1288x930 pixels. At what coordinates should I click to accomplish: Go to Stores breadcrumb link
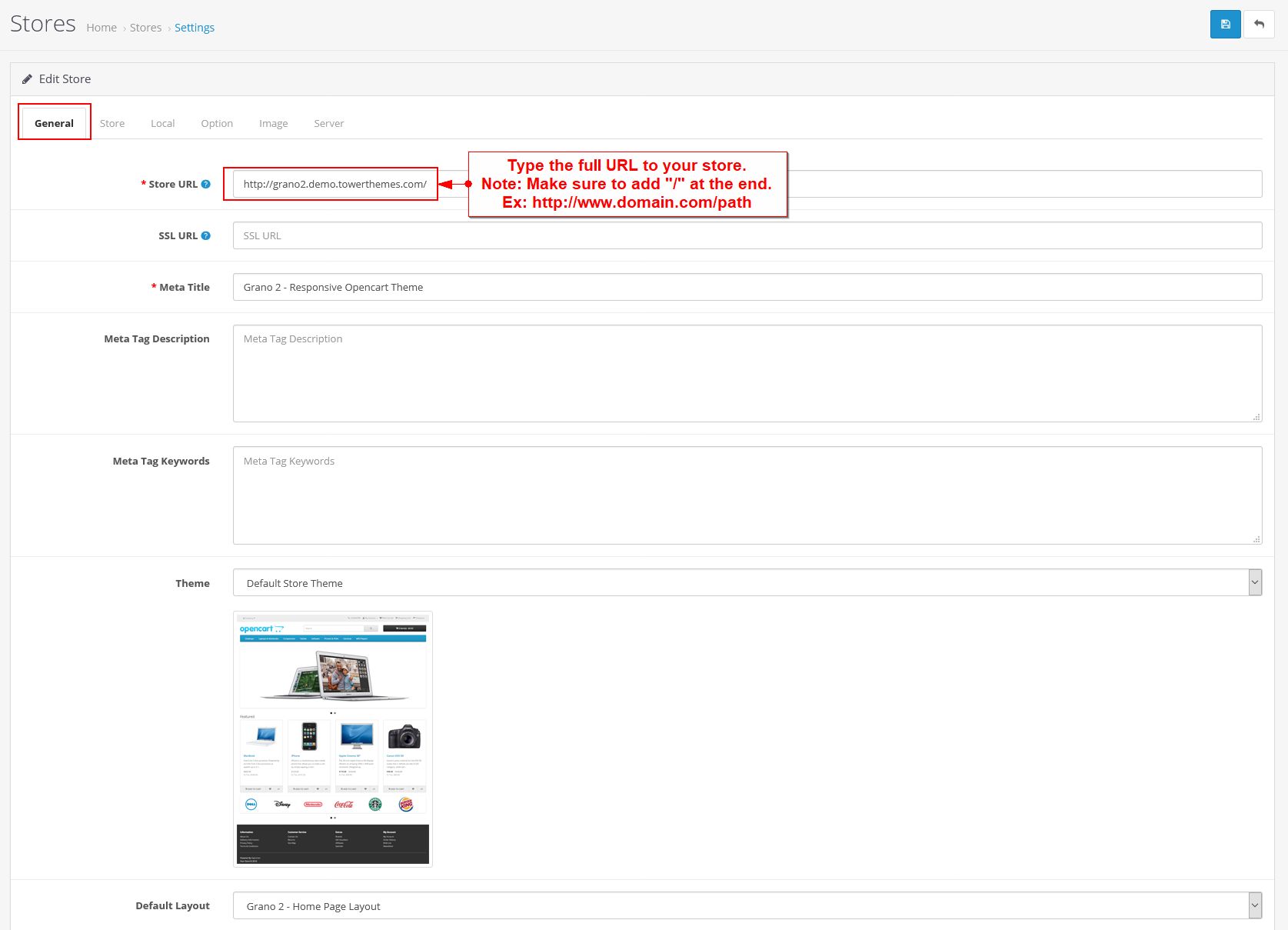[145, 28]
